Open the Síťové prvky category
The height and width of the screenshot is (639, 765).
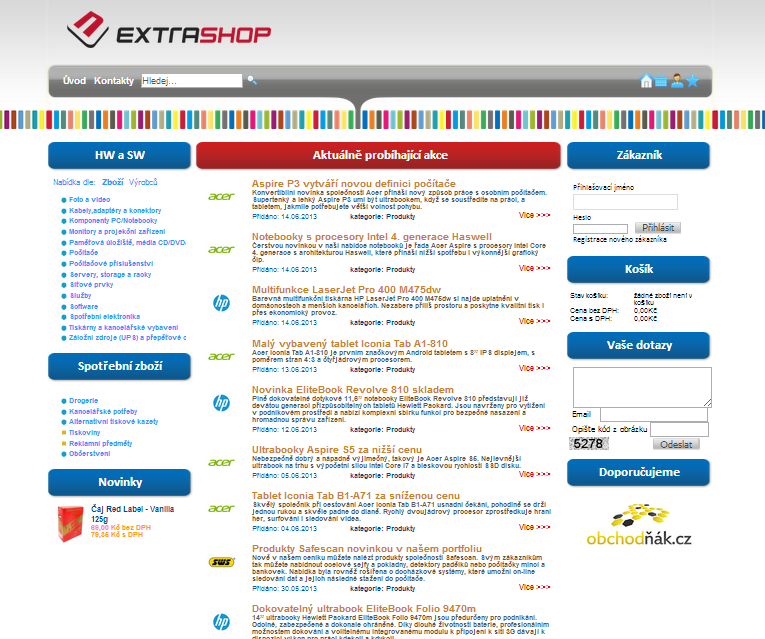coord(92,284)
